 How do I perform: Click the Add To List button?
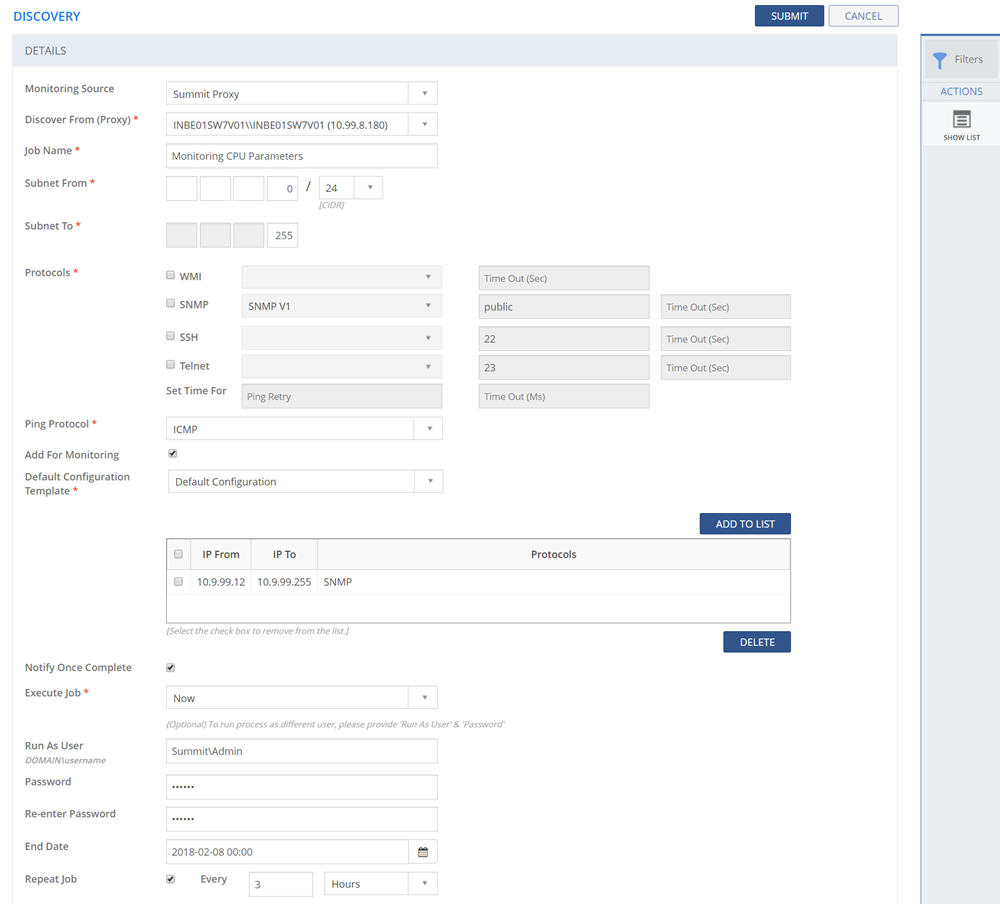pyautogui.click(x=745, y=524)
